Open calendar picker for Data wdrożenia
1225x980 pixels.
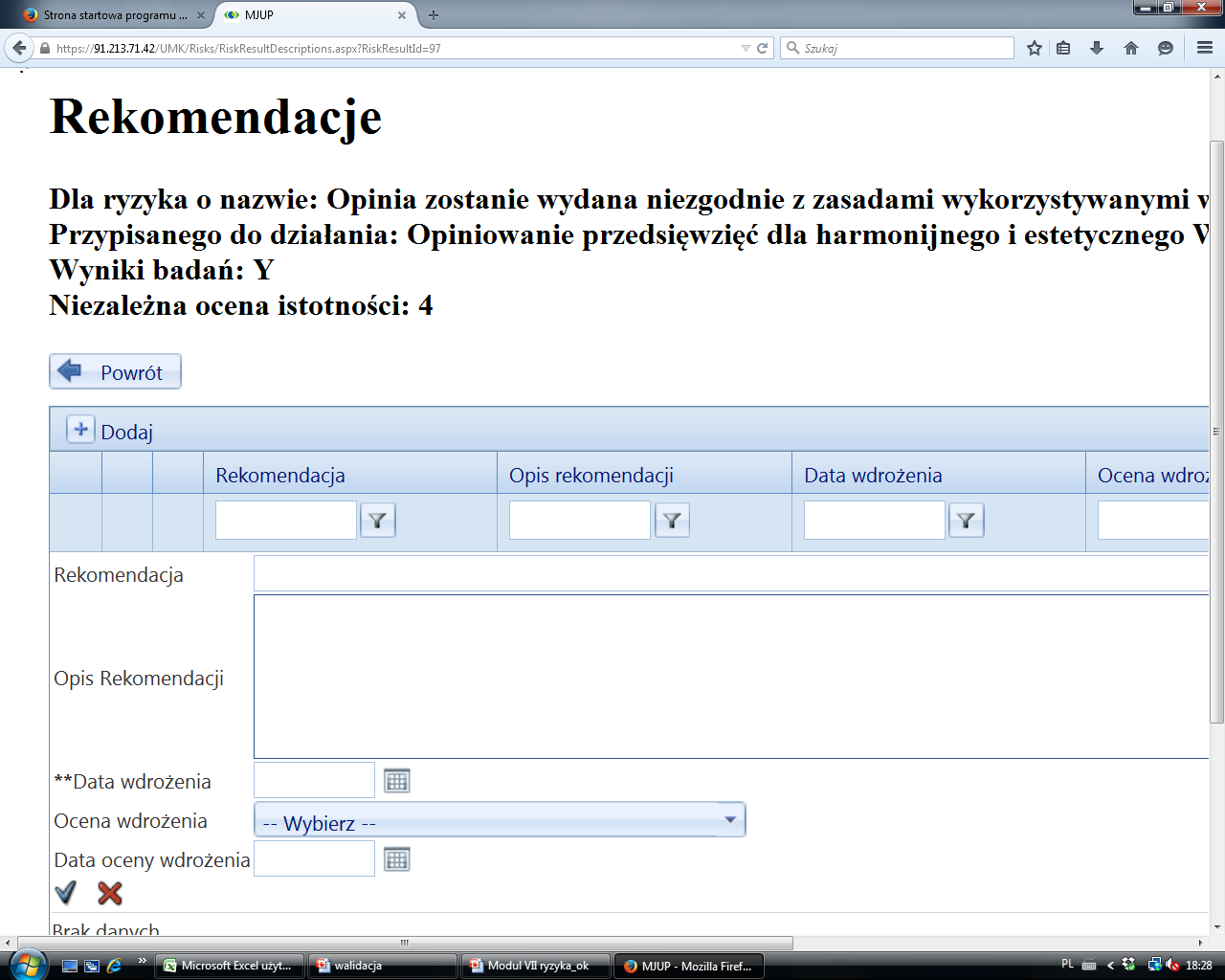(396, 781)
